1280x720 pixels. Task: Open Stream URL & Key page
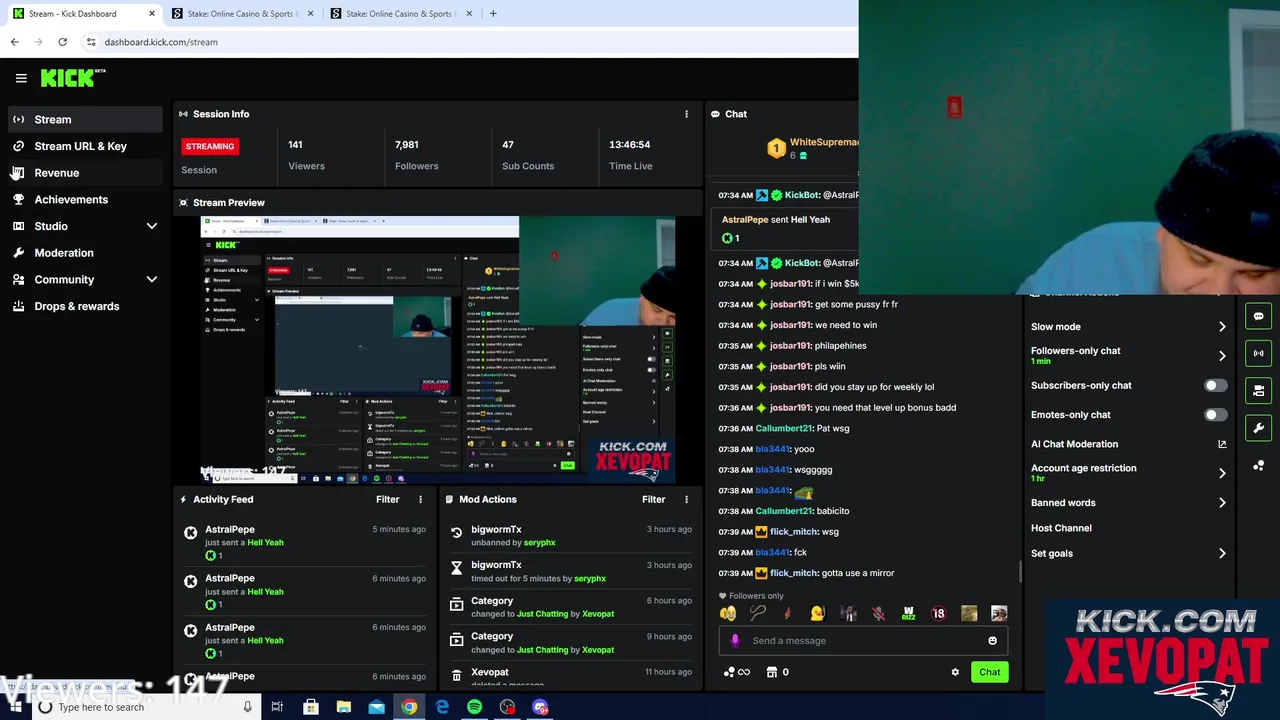(85, 146)
